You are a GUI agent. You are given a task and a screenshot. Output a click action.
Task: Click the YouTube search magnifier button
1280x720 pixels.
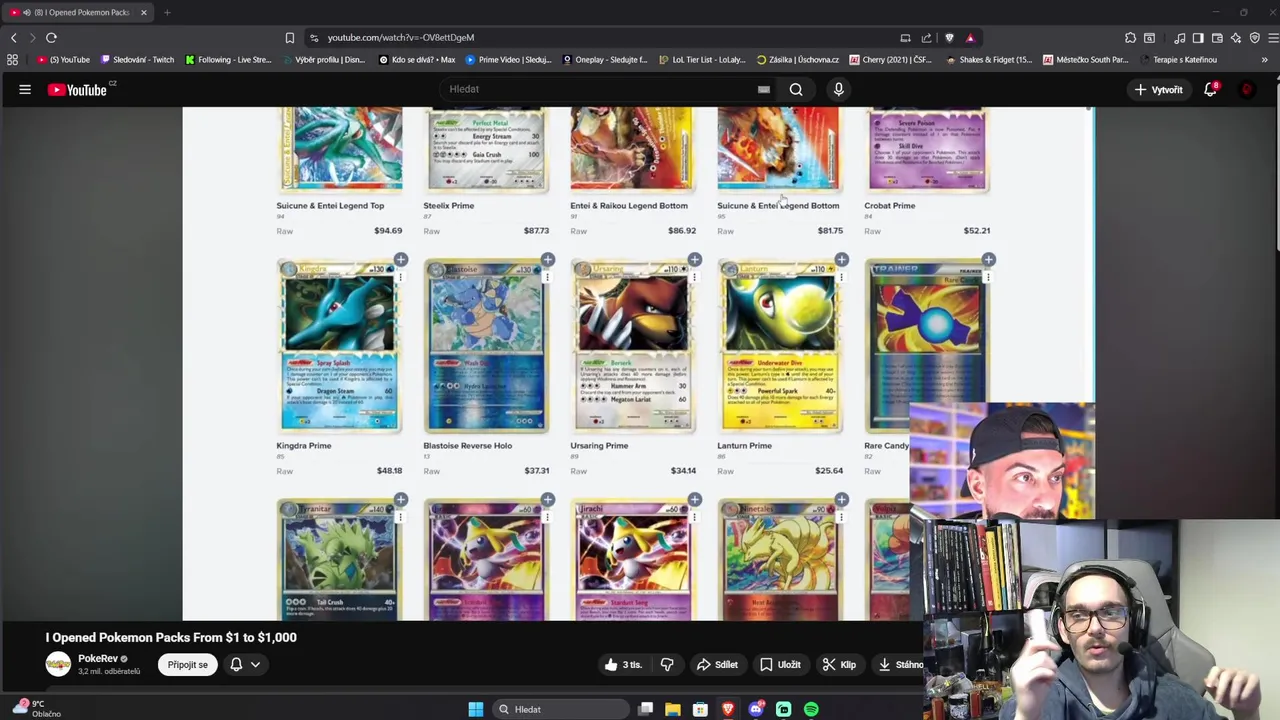tap(796, 89)
